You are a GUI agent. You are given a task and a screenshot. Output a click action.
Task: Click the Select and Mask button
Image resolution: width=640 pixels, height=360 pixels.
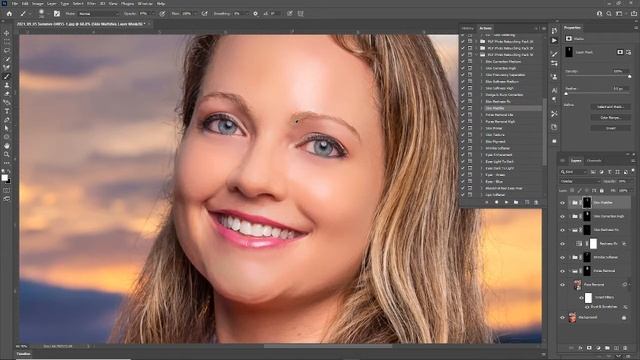[611, 107]
